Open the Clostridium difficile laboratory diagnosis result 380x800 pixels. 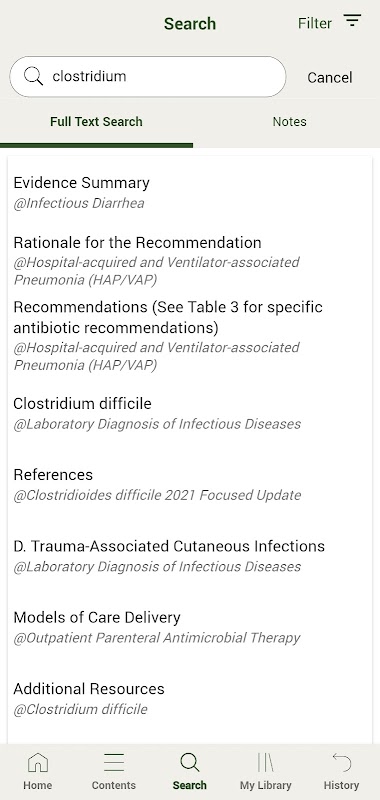pyautogui.click(x=190, y=413)
